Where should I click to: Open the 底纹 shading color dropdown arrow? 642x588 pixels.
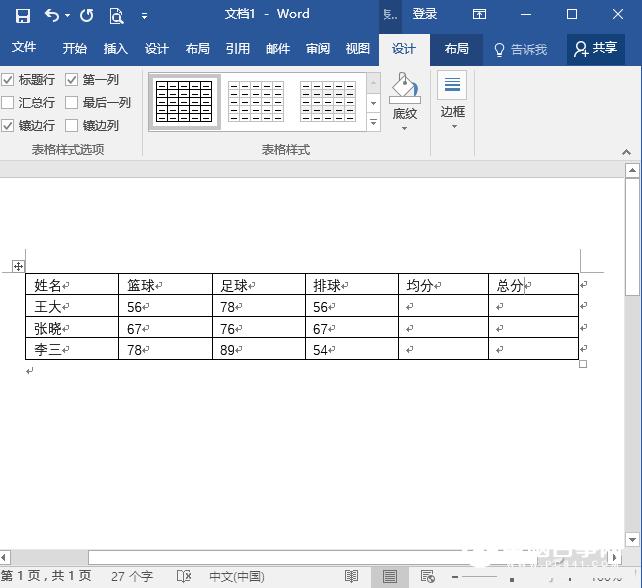click(405, 128)
